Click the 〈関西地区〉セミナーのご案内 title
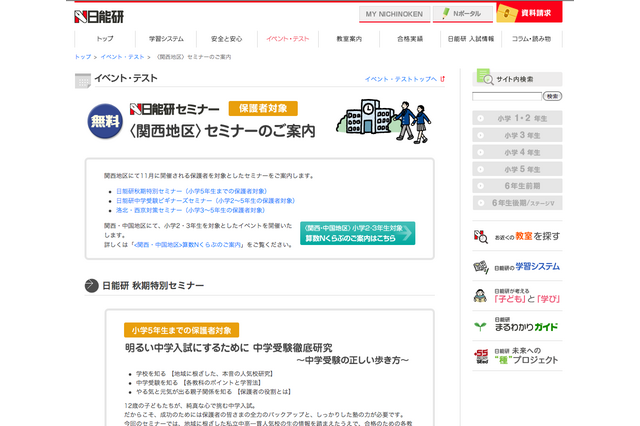Screen dimensions: 640x426 pyautogui.click(x=223, y=131)
